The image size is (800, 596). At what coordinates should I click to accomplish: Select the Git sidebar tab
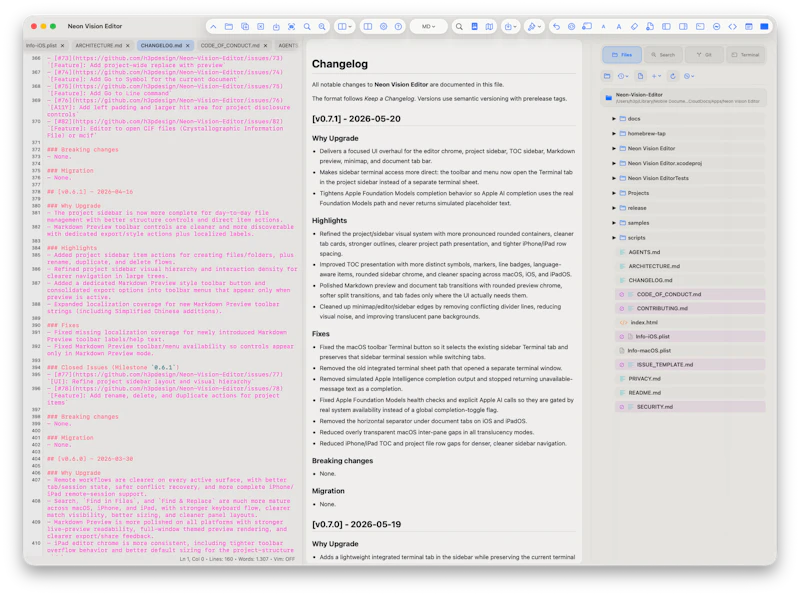click(x=704, y=55)
